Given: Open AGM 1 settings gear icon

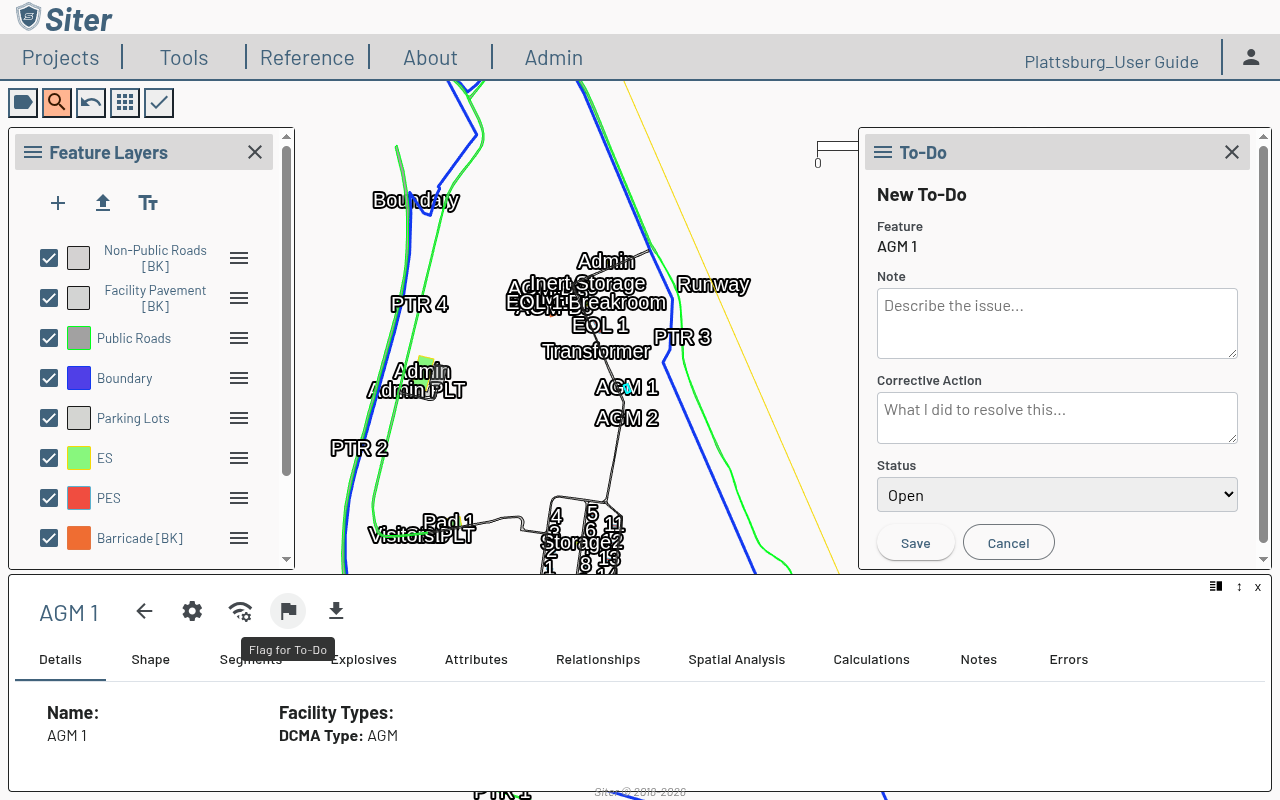Looking at the screenshot, I should click(x=192, y=611).
